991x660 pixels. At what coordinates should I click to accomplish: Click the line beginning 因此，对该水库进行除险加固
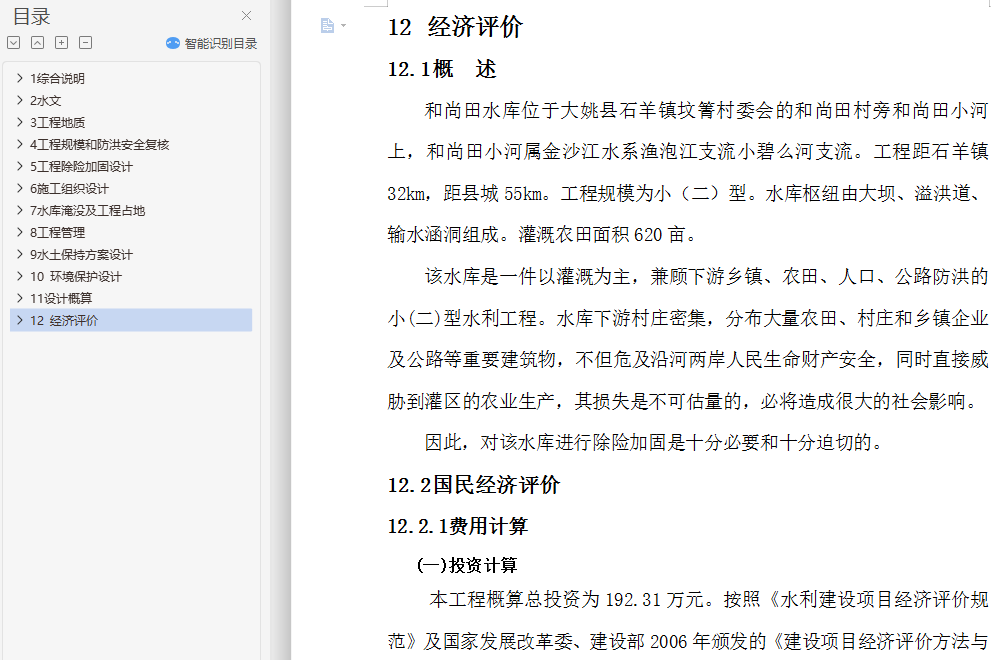(654, 442)
